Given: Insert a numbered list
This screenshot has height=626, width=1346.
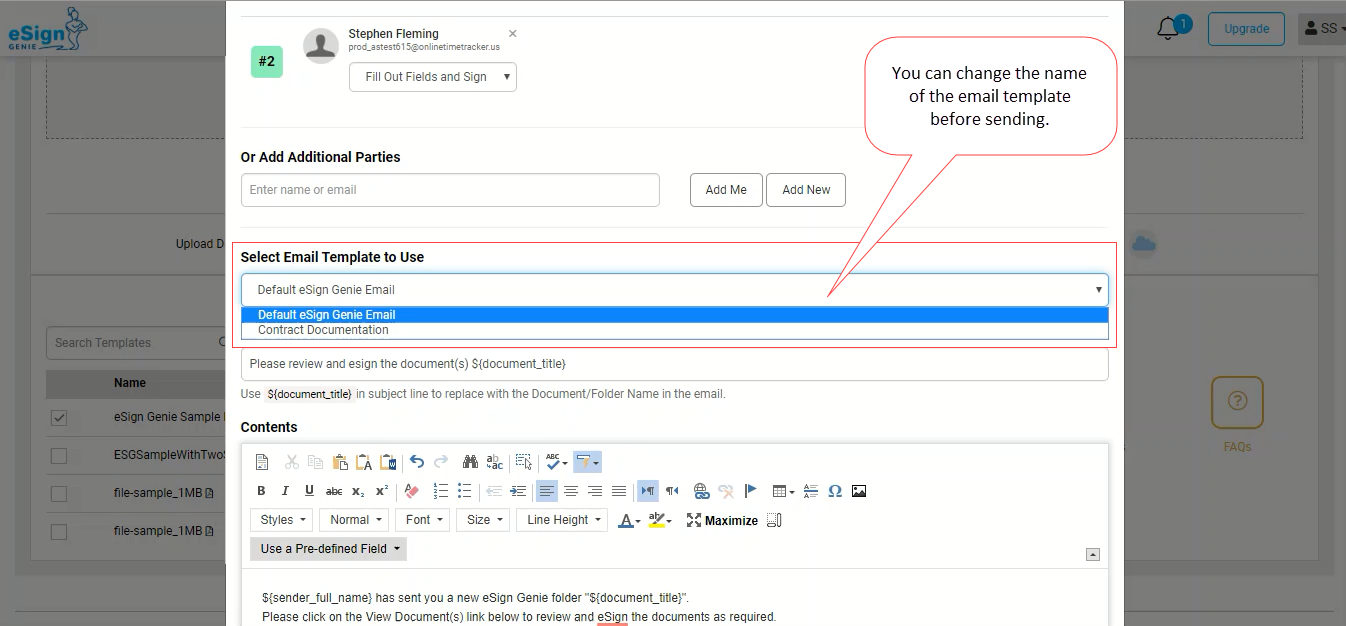Looking at the screenshot, I should pyautogui.click(x=441, y=491).
